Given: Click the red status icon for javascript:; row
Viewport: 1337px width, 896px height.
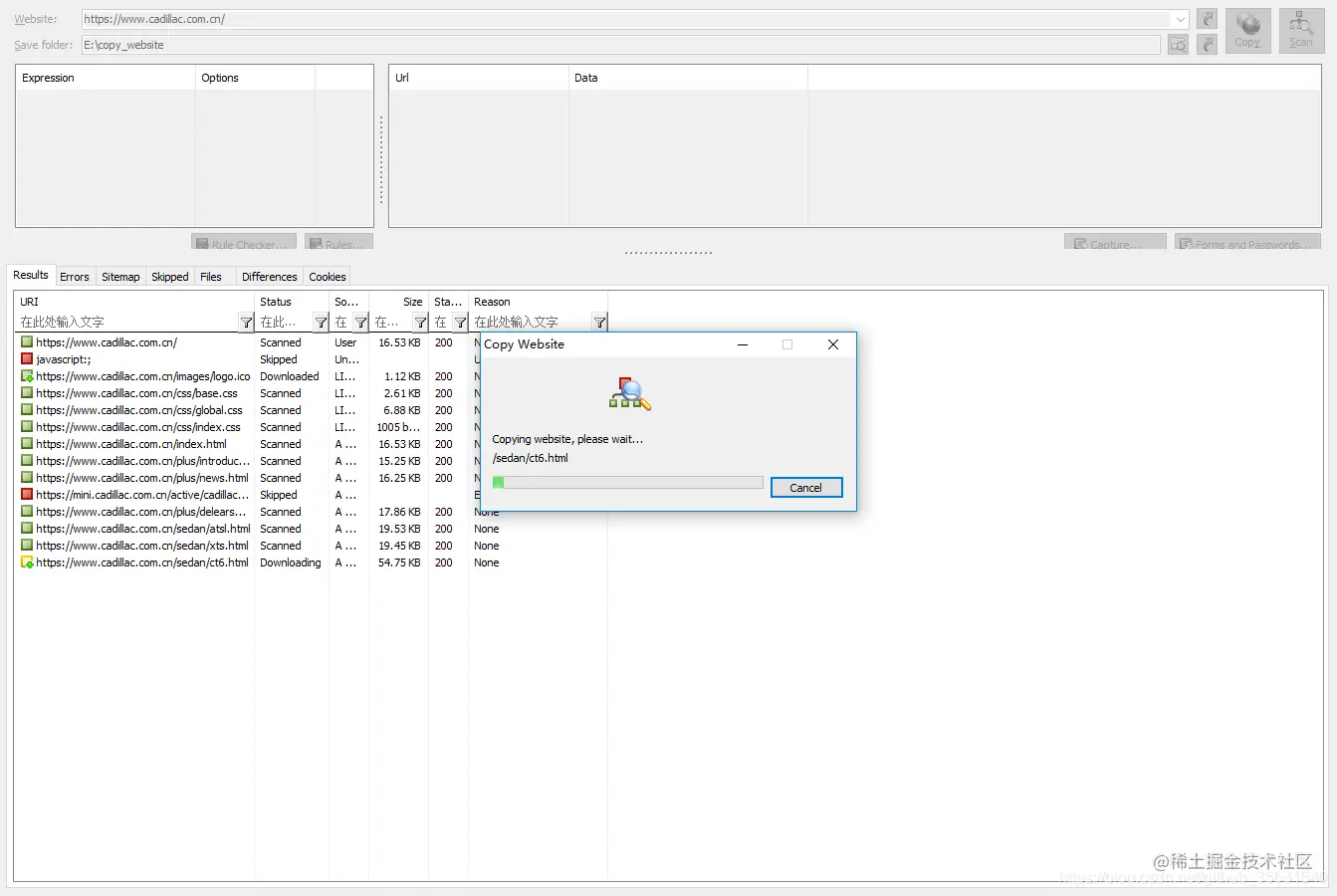Looking at the screenshot, I should click(27, 359).
